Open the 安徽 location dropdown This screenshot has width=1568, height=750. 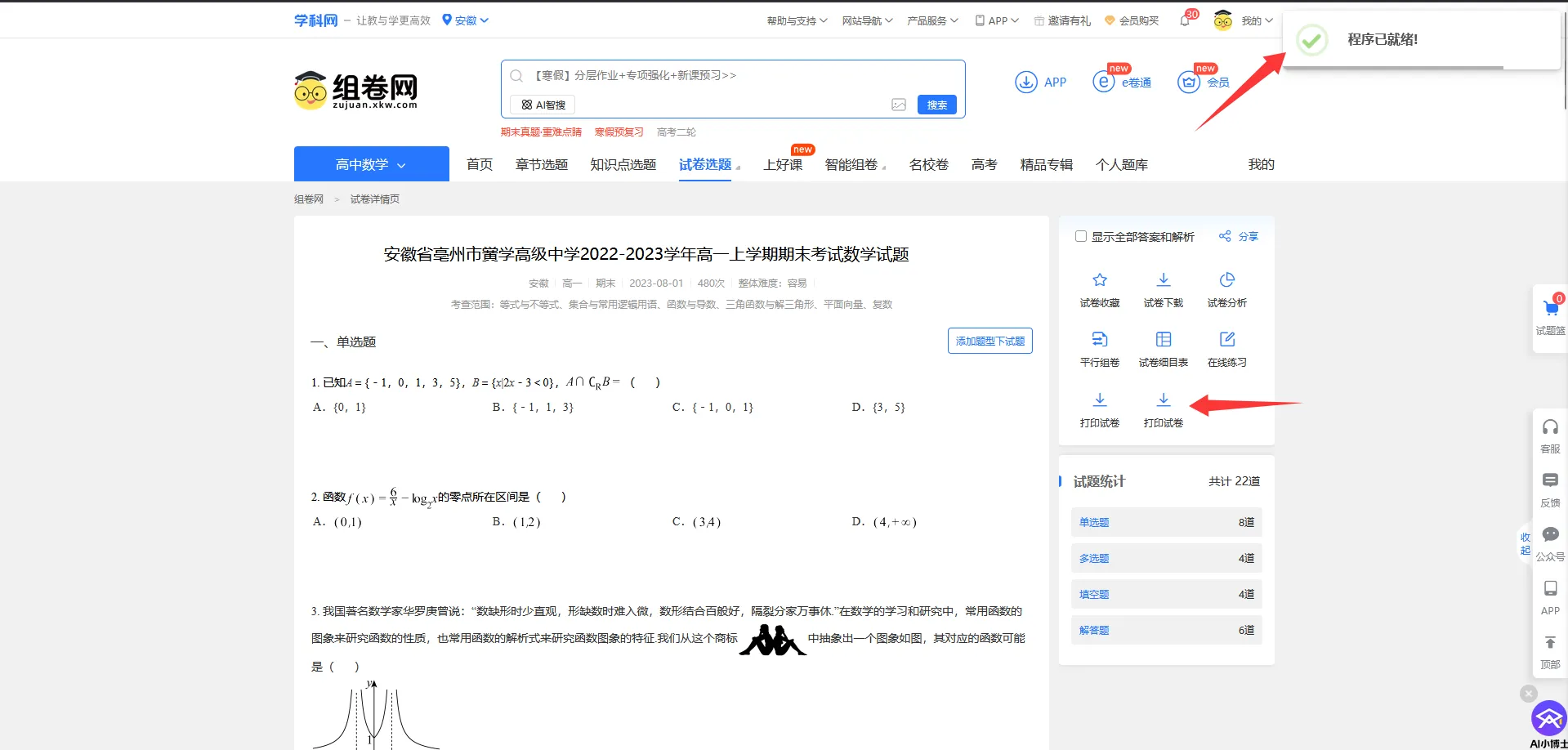click(x=465, y=20)
